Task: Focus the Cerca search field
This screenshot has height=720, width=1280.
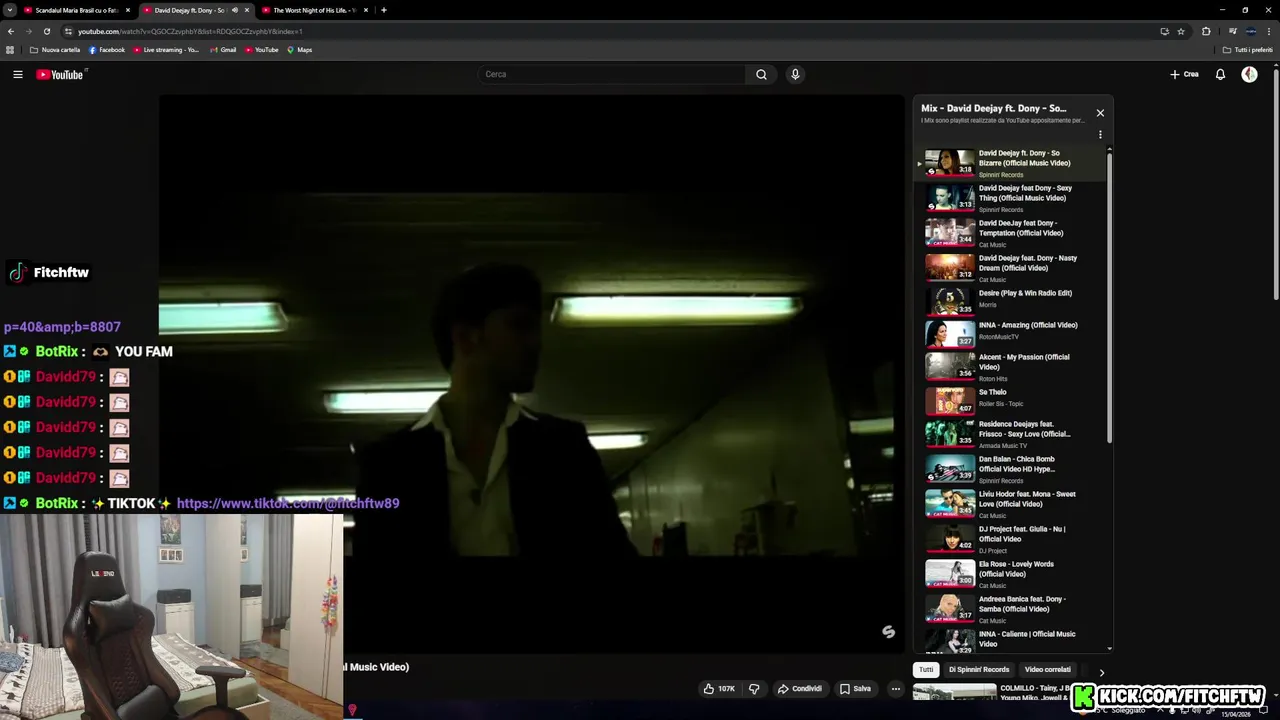Action: [612, 74]
